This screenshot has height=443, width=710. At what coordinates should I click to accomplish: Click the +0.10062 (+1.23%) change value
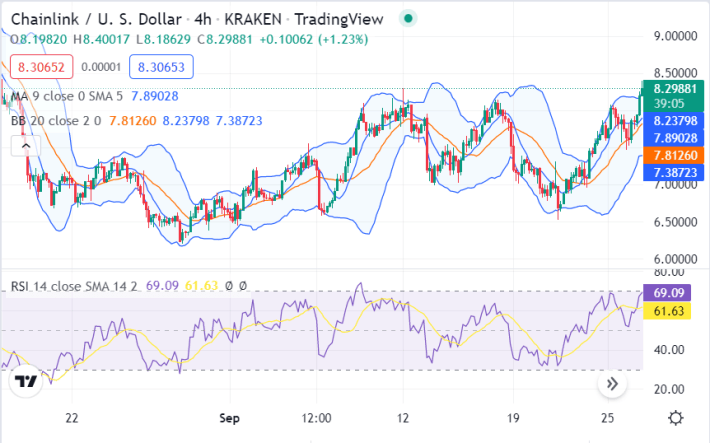click(314, 39)
